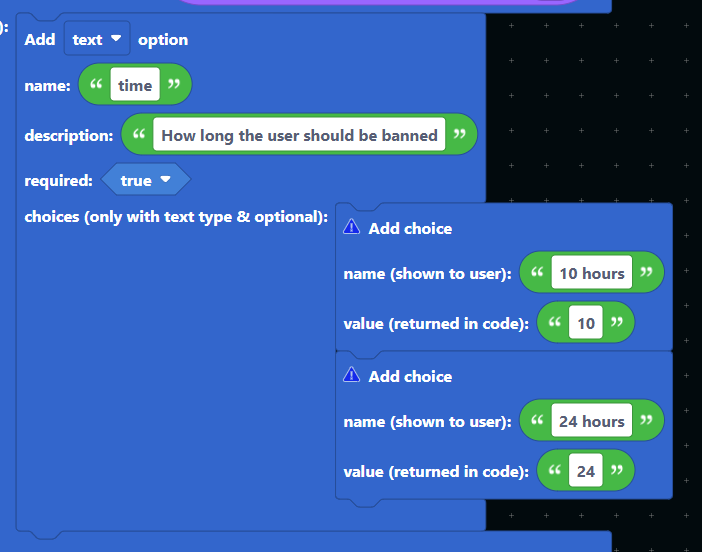Select first 'Add choice' block title
Screen dimensions: 702x552
pyautogui.click(x=410, y=229)
